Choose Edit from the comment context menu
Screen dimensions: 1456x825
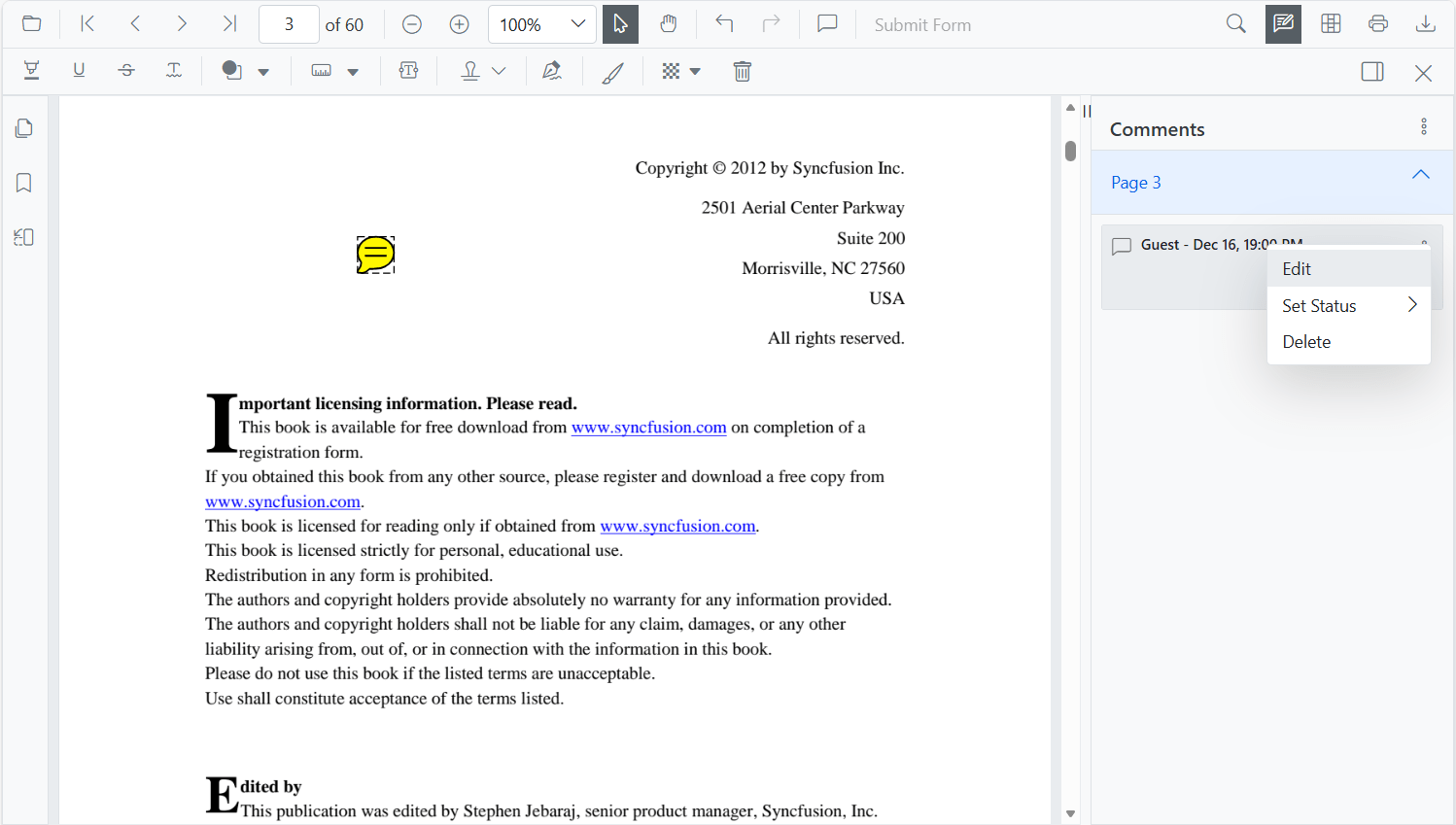coord(1297,268)
